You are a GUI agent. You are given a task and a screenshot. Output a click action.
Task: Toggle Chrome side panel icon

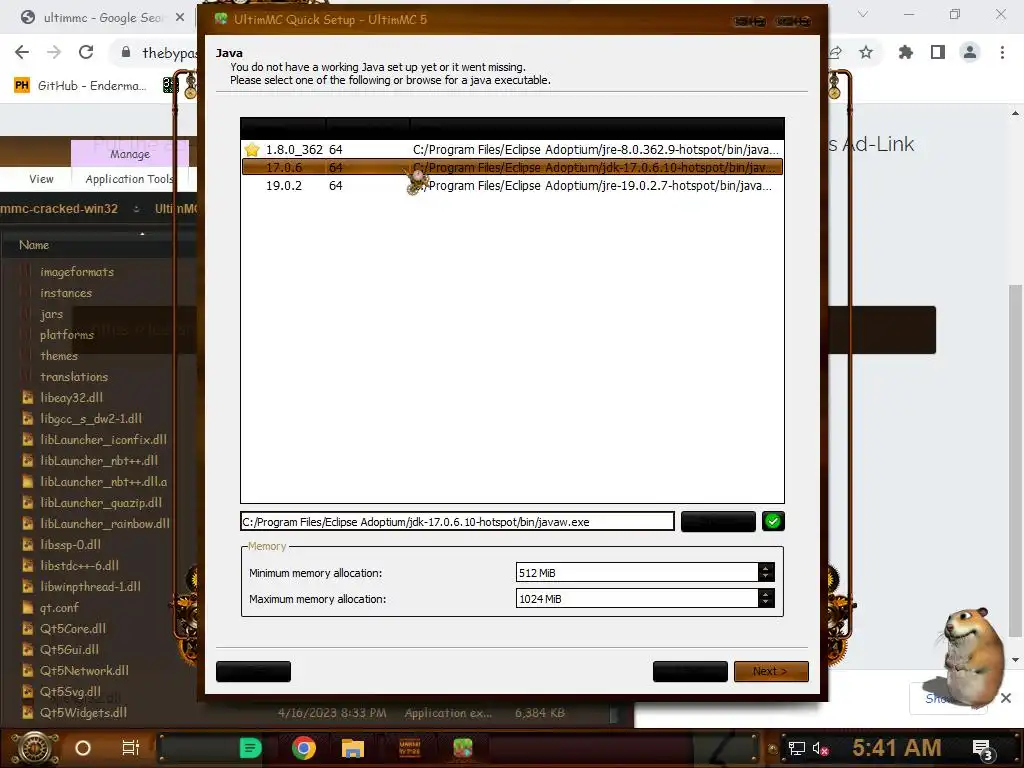[938, 52]
